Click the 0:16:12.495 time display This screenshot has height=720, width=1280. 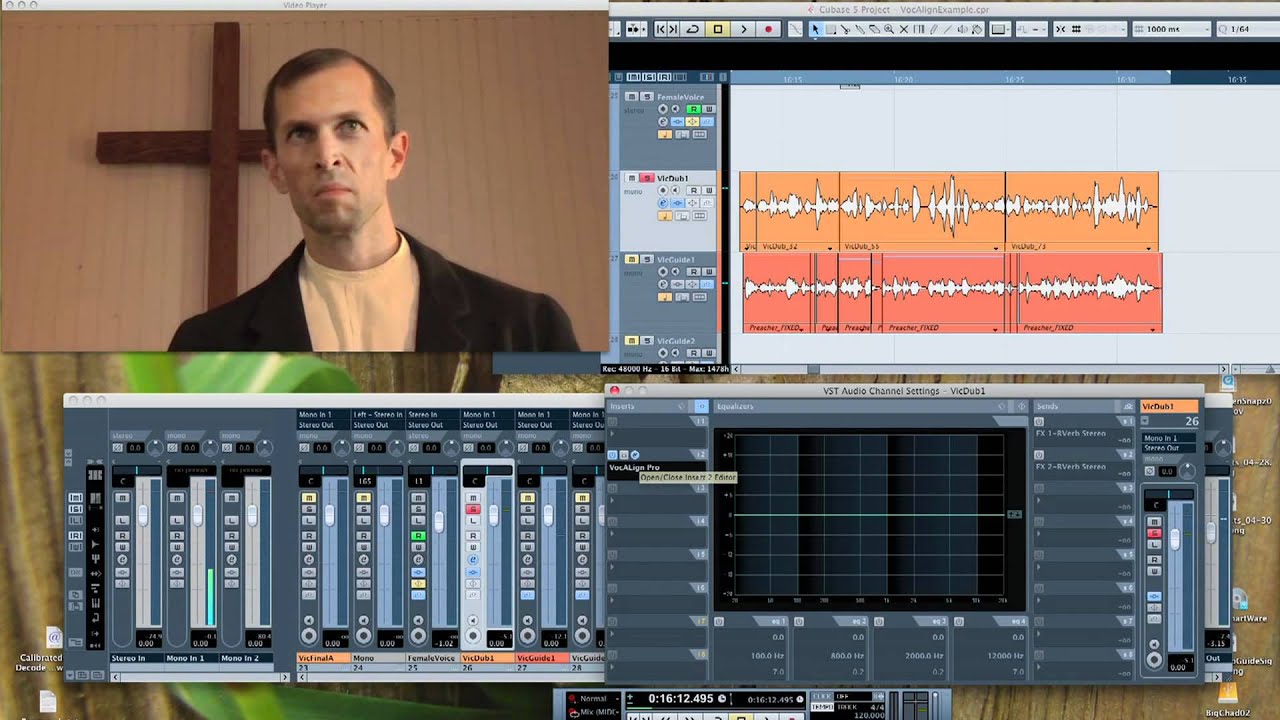click(681, 699)
